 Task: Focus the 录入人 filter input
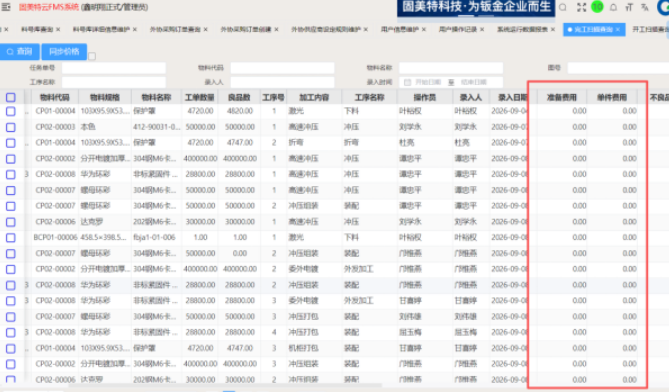282,82
